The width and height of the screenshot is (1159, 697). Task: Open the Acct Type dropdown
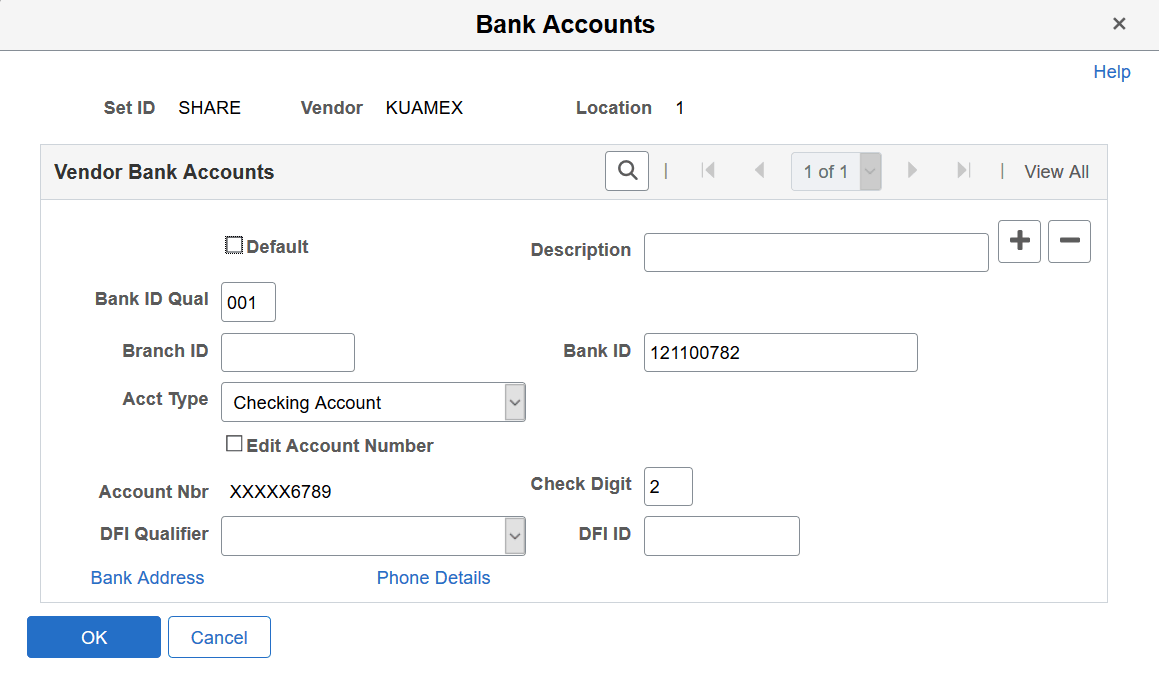click(x=514, y=402)
